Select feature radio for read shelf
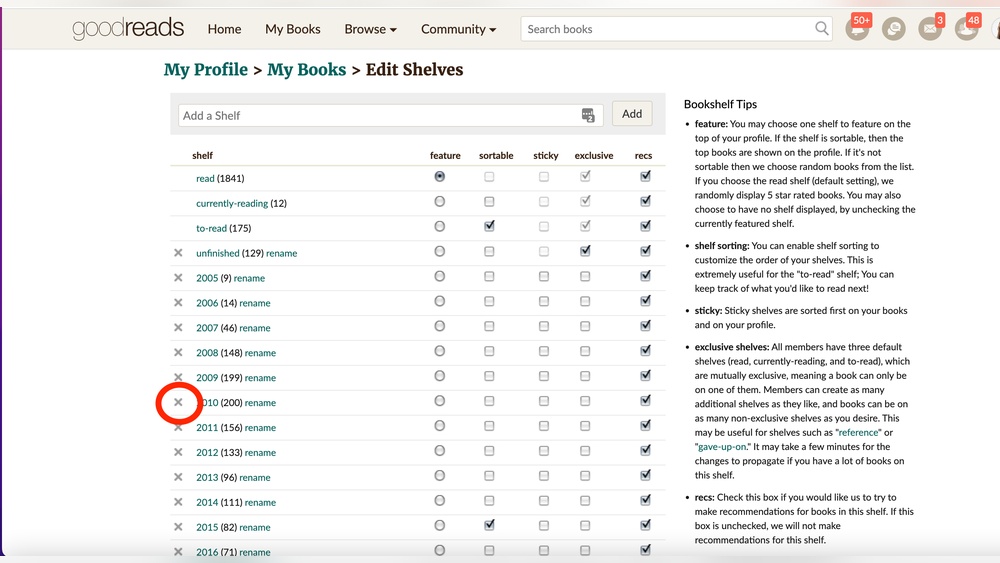Screen dimensions: 1000x563 tap(439, 176)
